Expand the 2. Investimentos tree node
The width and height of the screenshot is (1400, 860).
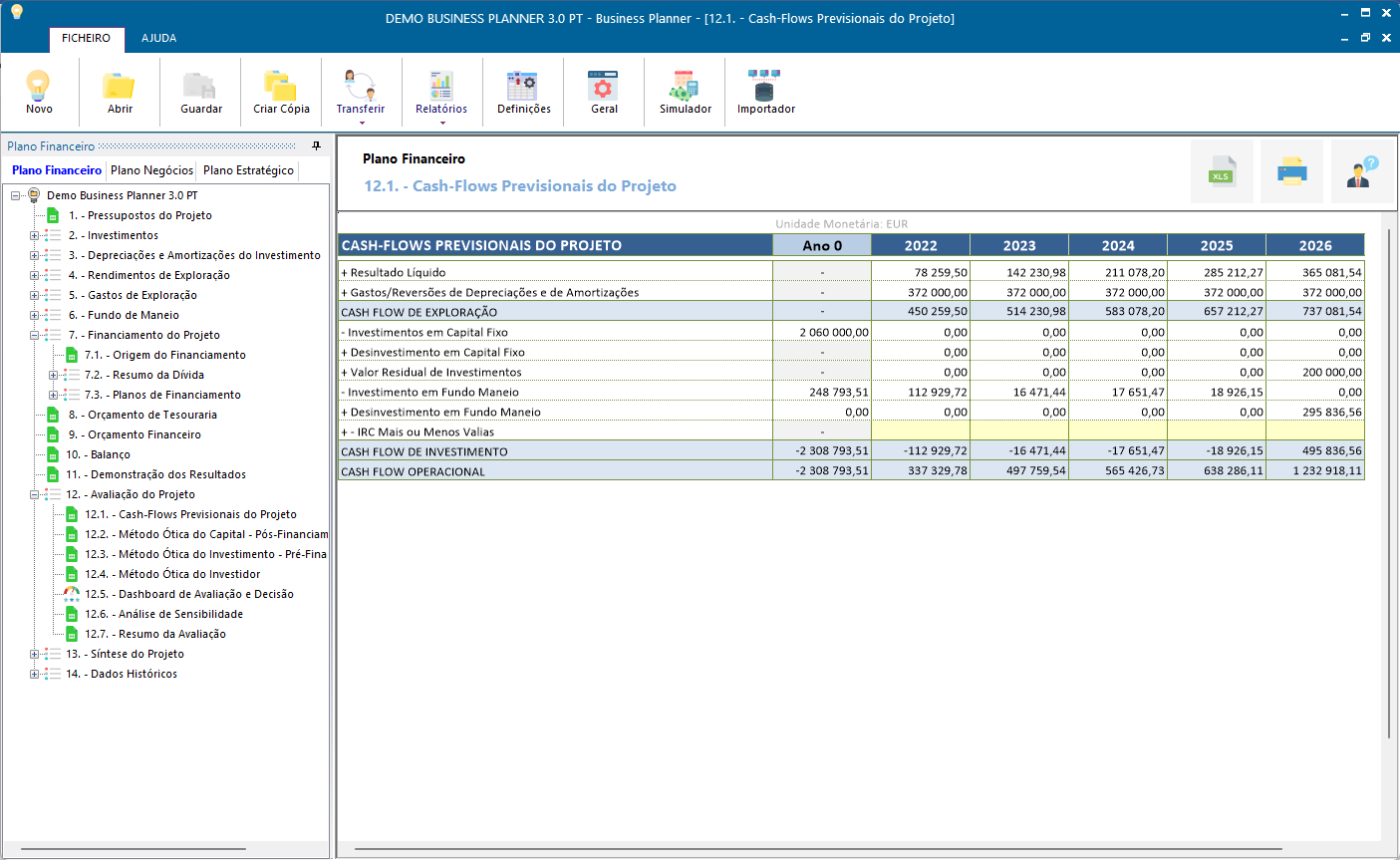click(34, 236)
